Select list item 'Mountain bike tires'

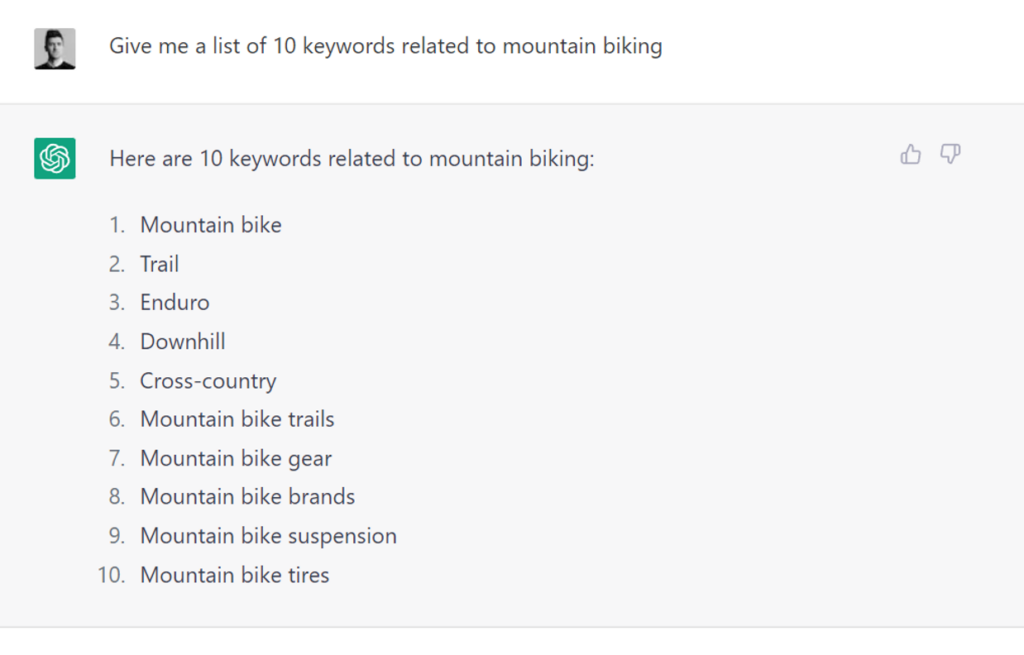234,575
